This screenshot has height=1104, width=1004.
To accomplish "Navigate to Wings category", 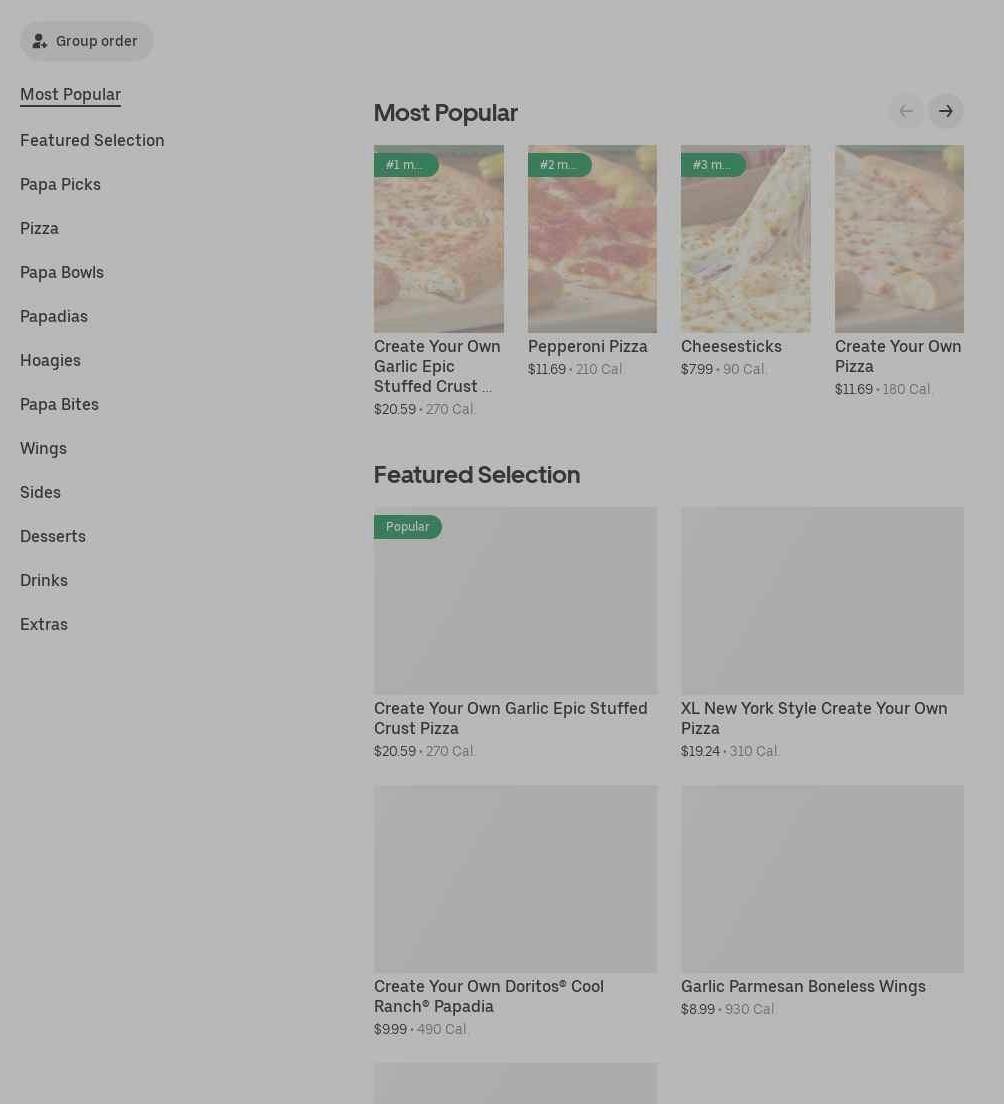I will pyautogui.click(x=43, y=448).
